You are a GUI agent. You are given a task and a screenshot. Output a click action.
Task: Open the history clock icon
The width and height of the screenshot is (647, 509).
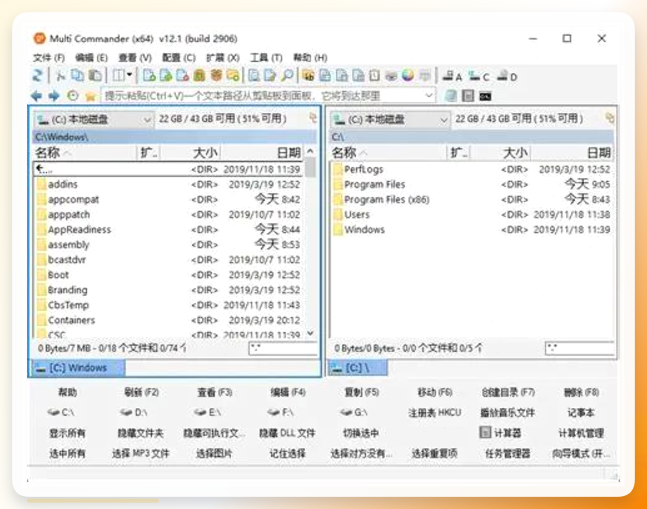(73, 96)
